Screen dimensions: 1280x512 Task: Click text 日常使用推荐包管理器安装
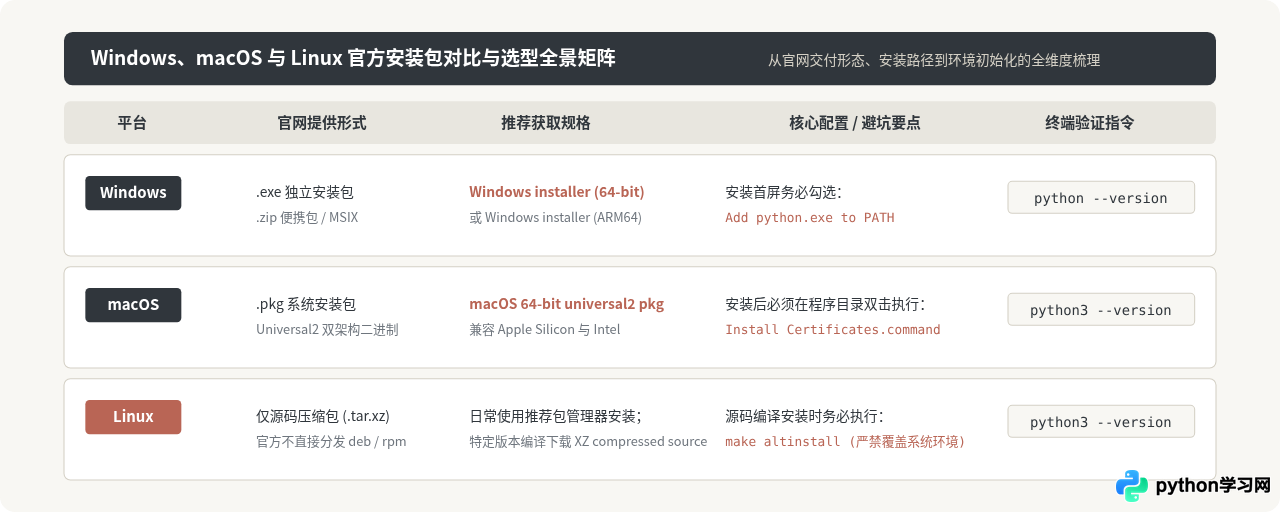pyautogui.click(x=556, y=416)
